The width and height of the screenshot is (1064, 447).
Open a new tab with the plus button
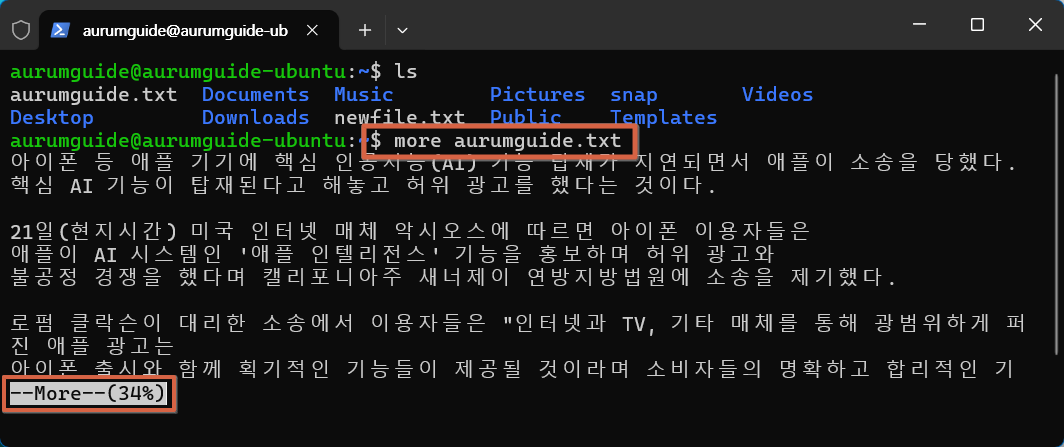point(365,31)
